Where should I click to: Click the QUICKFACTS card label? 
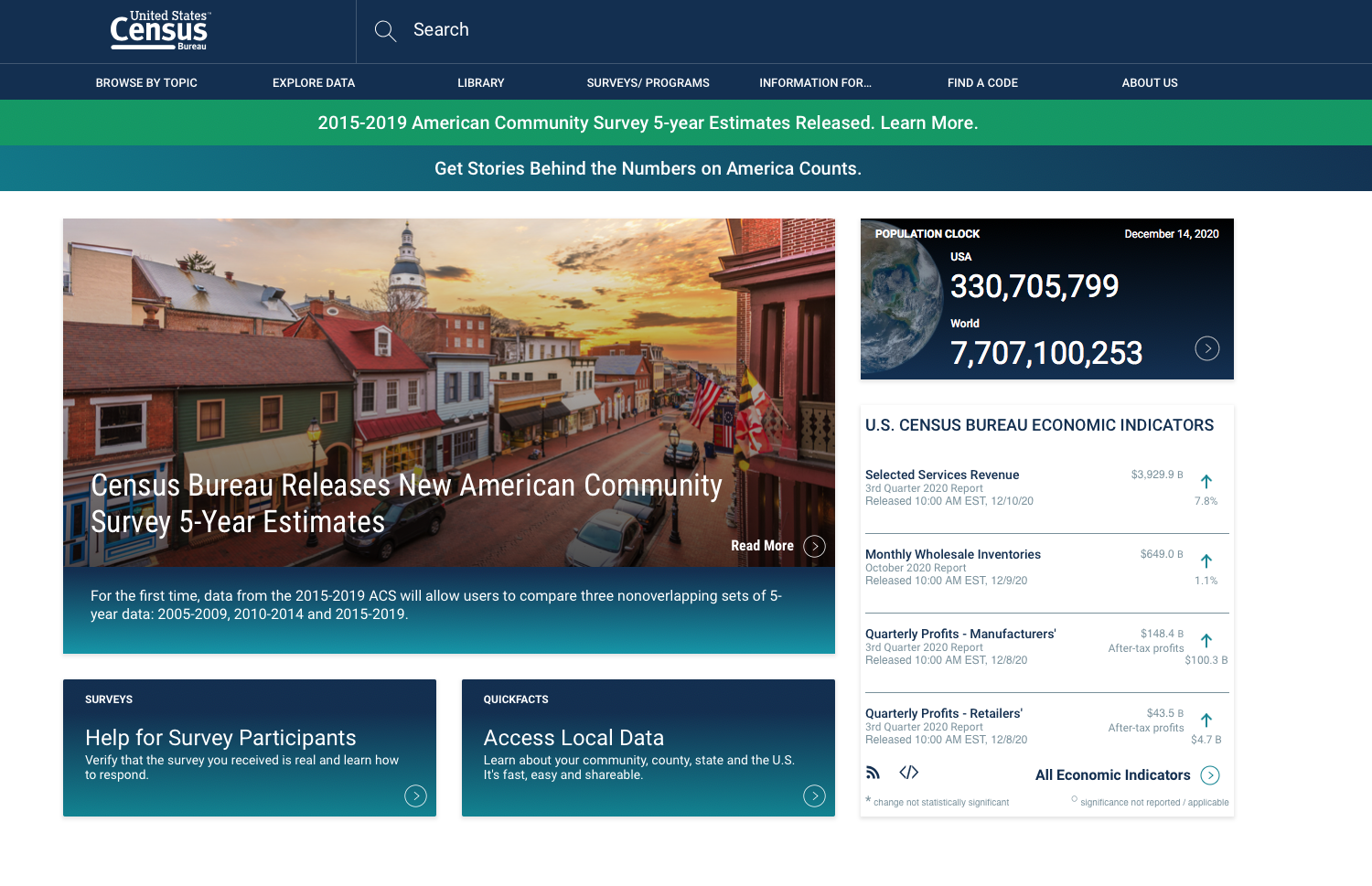click(516, 699)
